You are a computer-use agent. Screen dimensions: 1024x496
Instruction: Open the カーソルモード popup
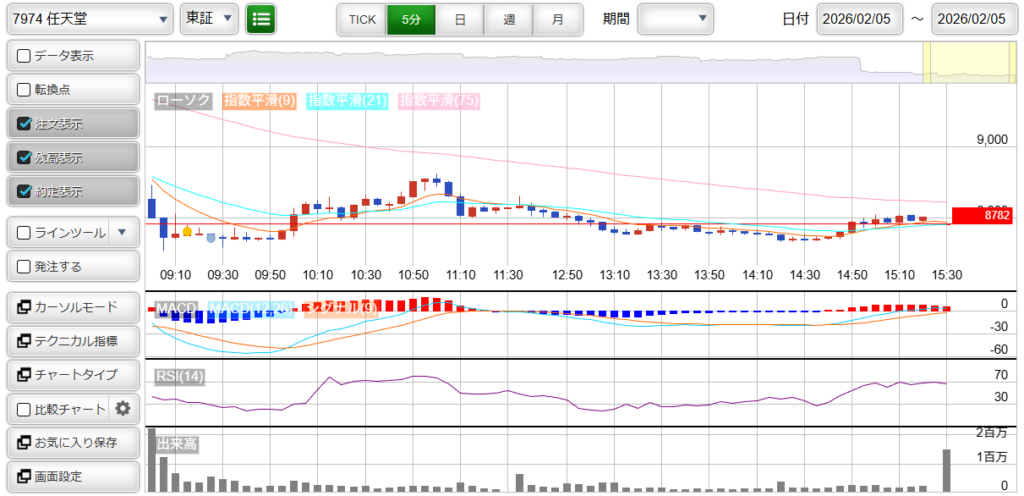coord(72,307)
